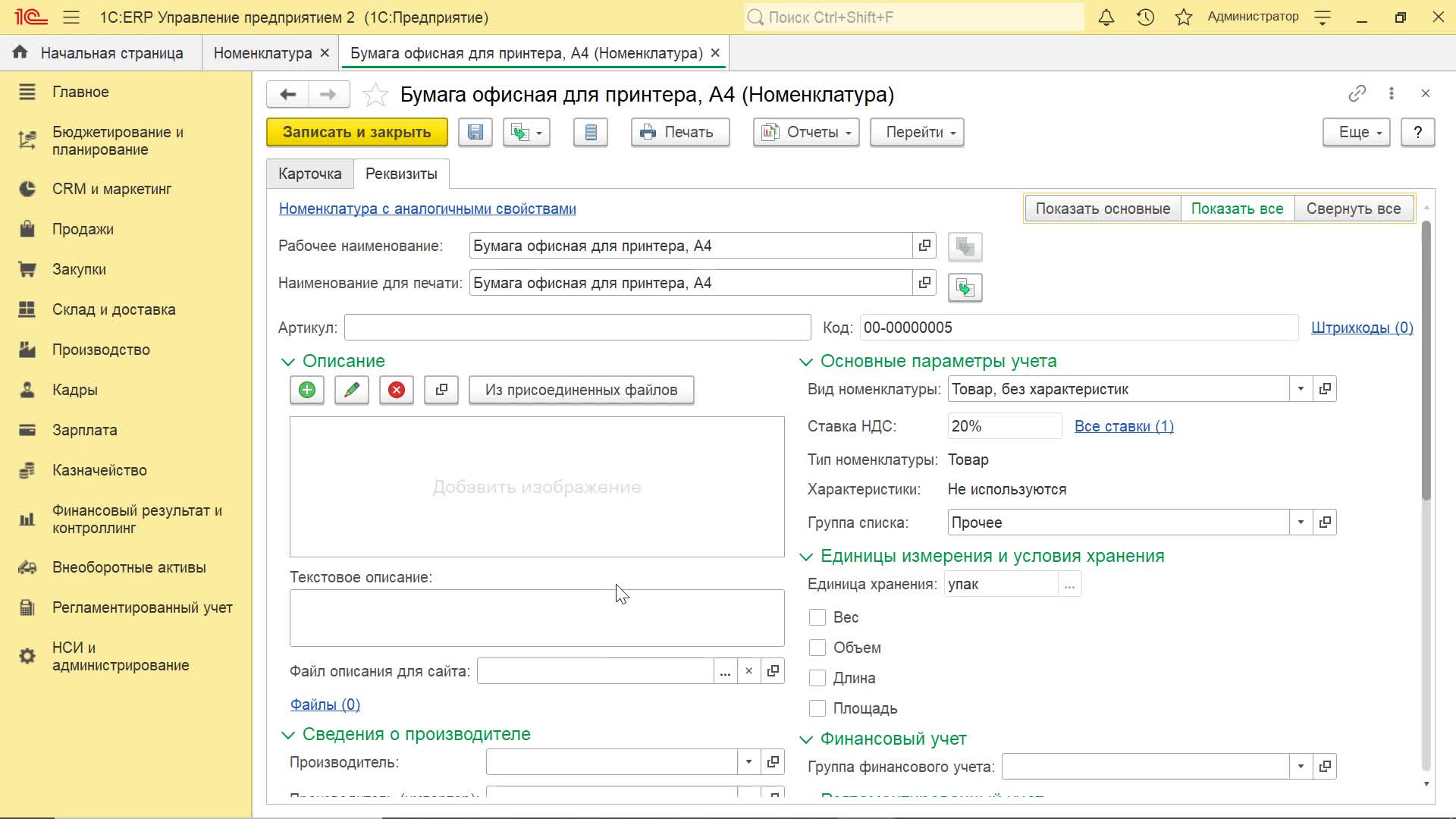This screenshot has width=1456, height=819.
Task: Open notifications bell icon
Action: click(1106, 17)
